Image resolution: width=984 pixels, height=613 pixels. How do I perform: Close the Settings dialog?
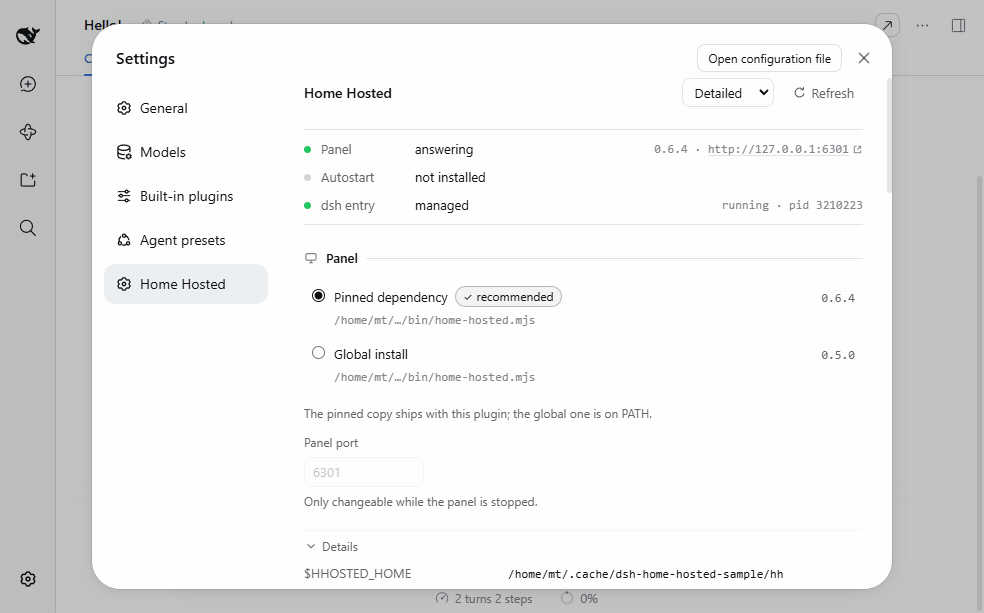864,58
